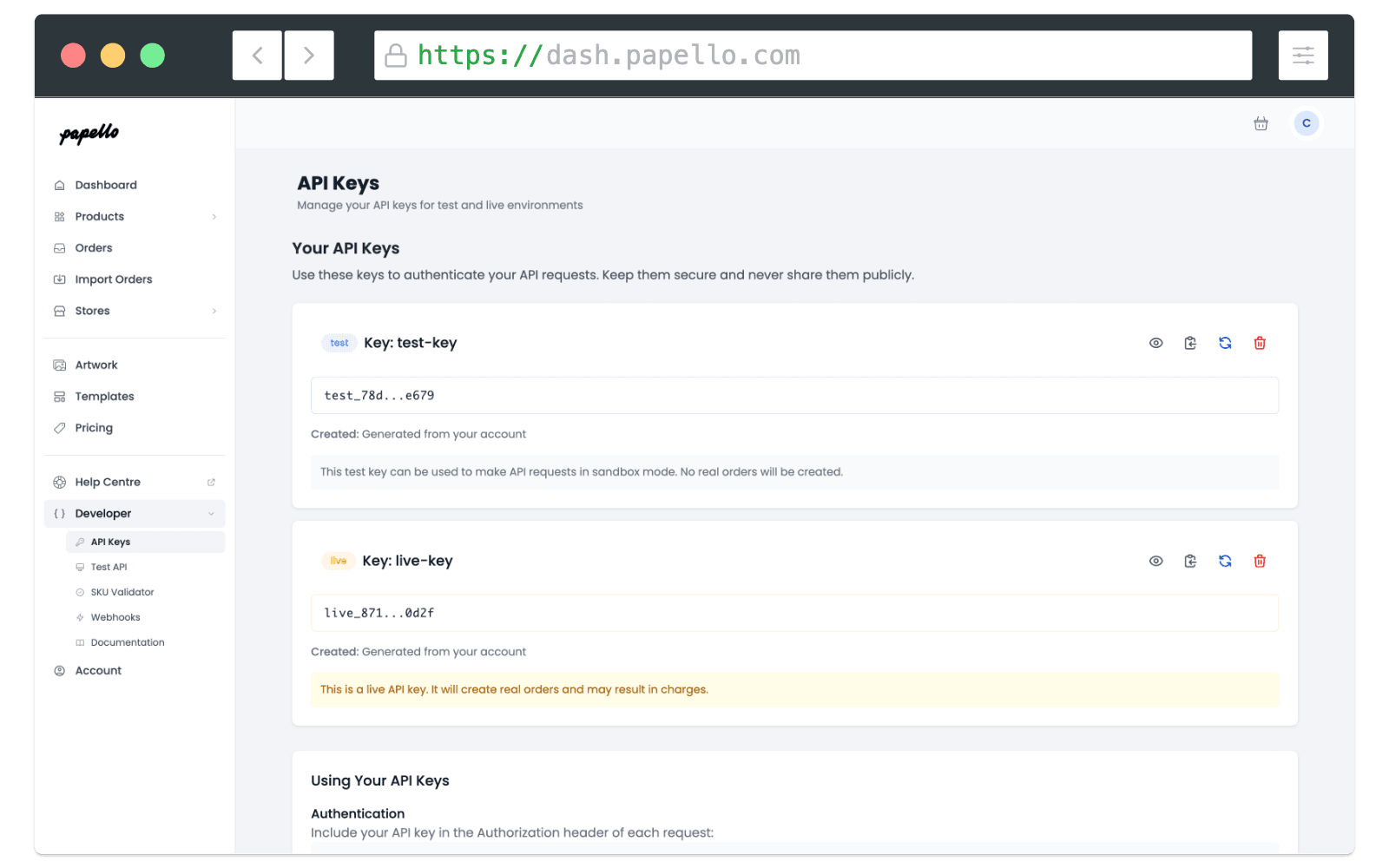Click the padlock icon in the address bar
1389x868 pixels.
pyautogui.click(x=396, y=55)
